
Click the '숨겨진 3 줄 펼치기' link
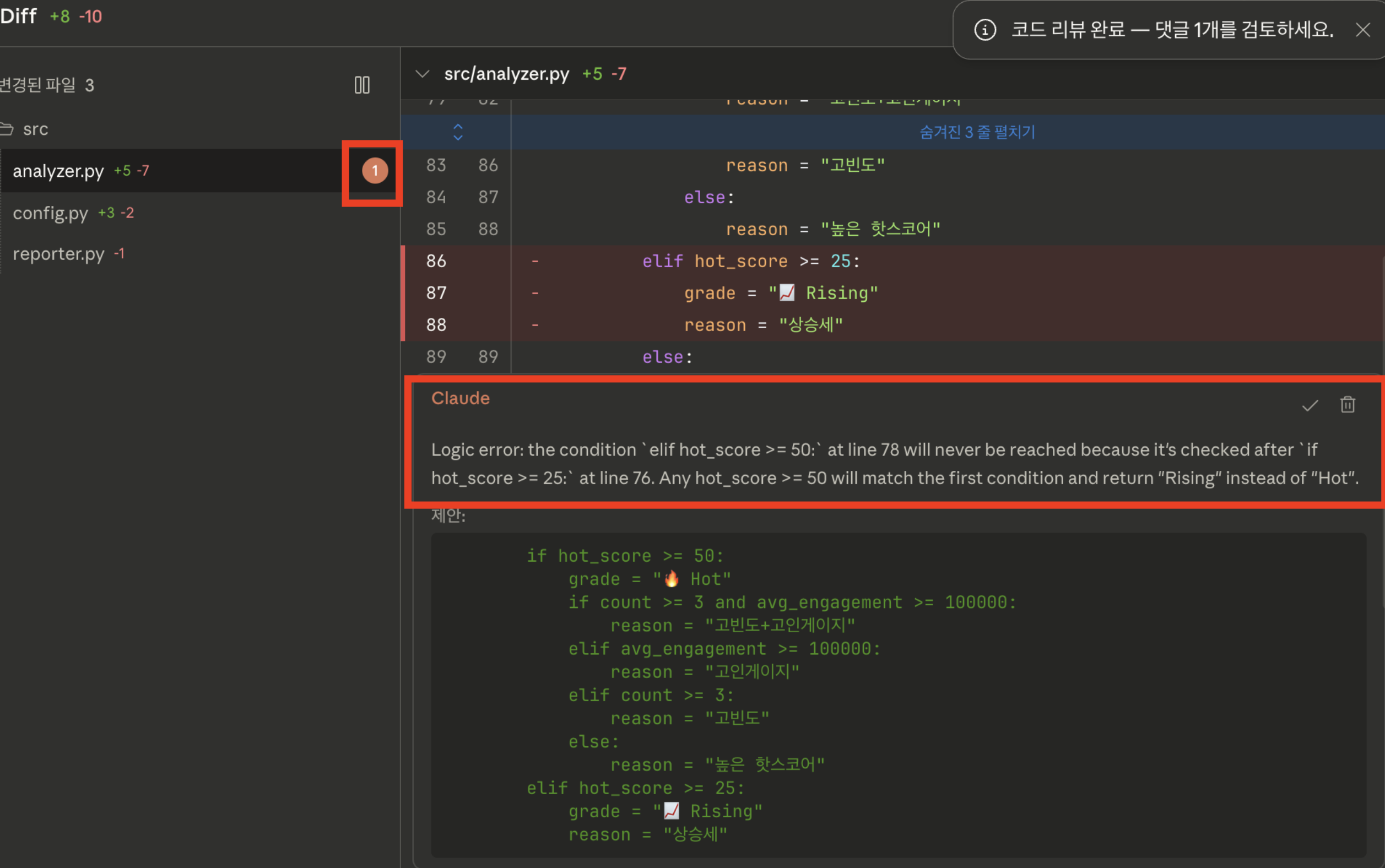tap(977, 132)
